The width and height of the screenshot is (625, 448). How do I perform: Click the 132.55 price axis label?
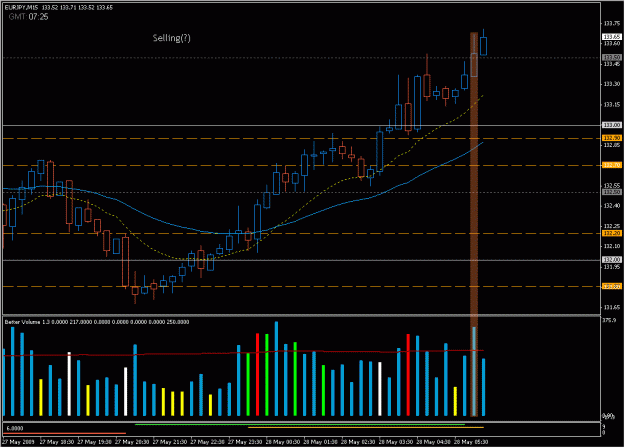click(611, 186)
